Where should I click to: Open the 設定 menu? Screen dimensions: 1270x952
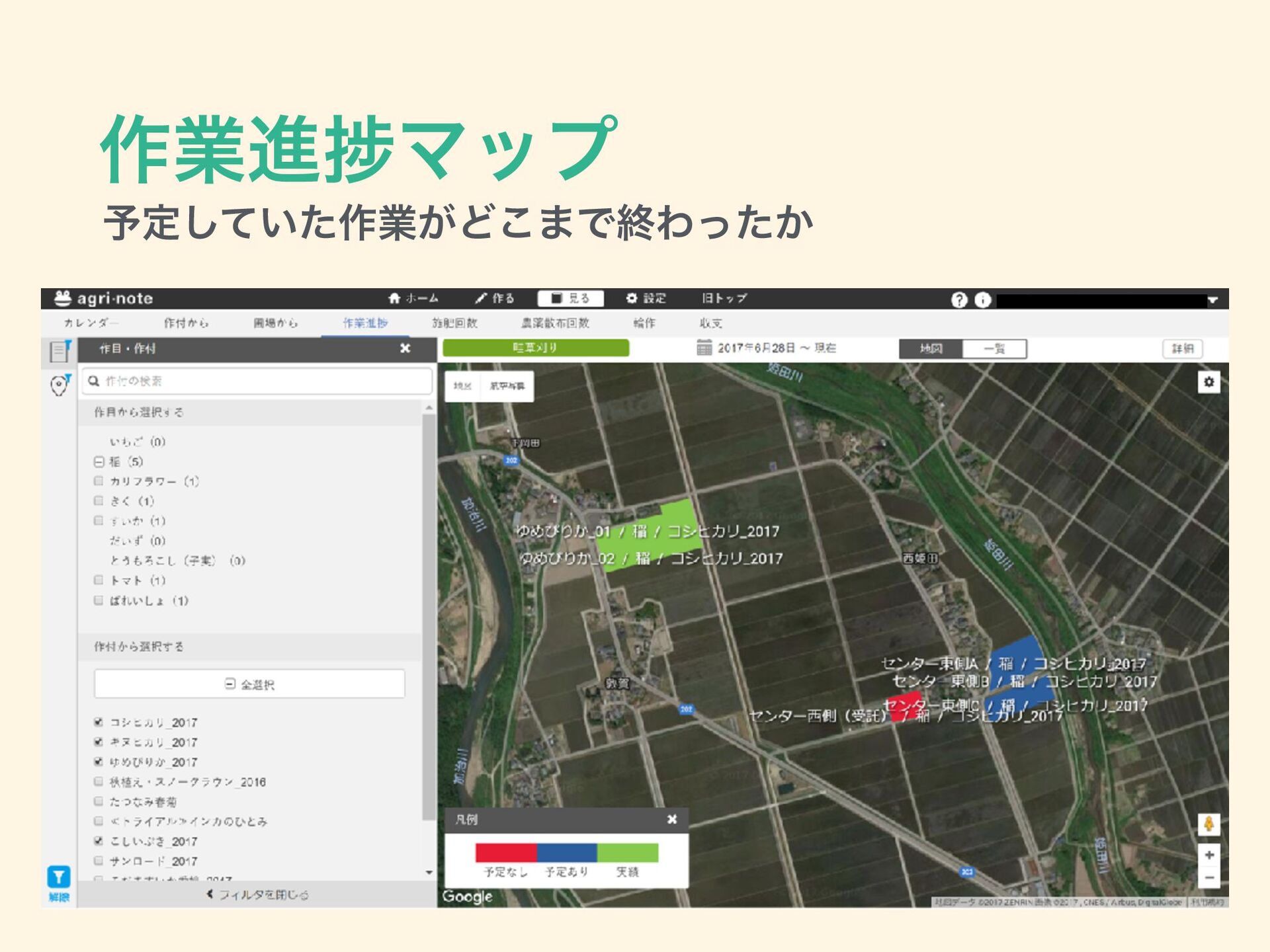click(646, 298)
